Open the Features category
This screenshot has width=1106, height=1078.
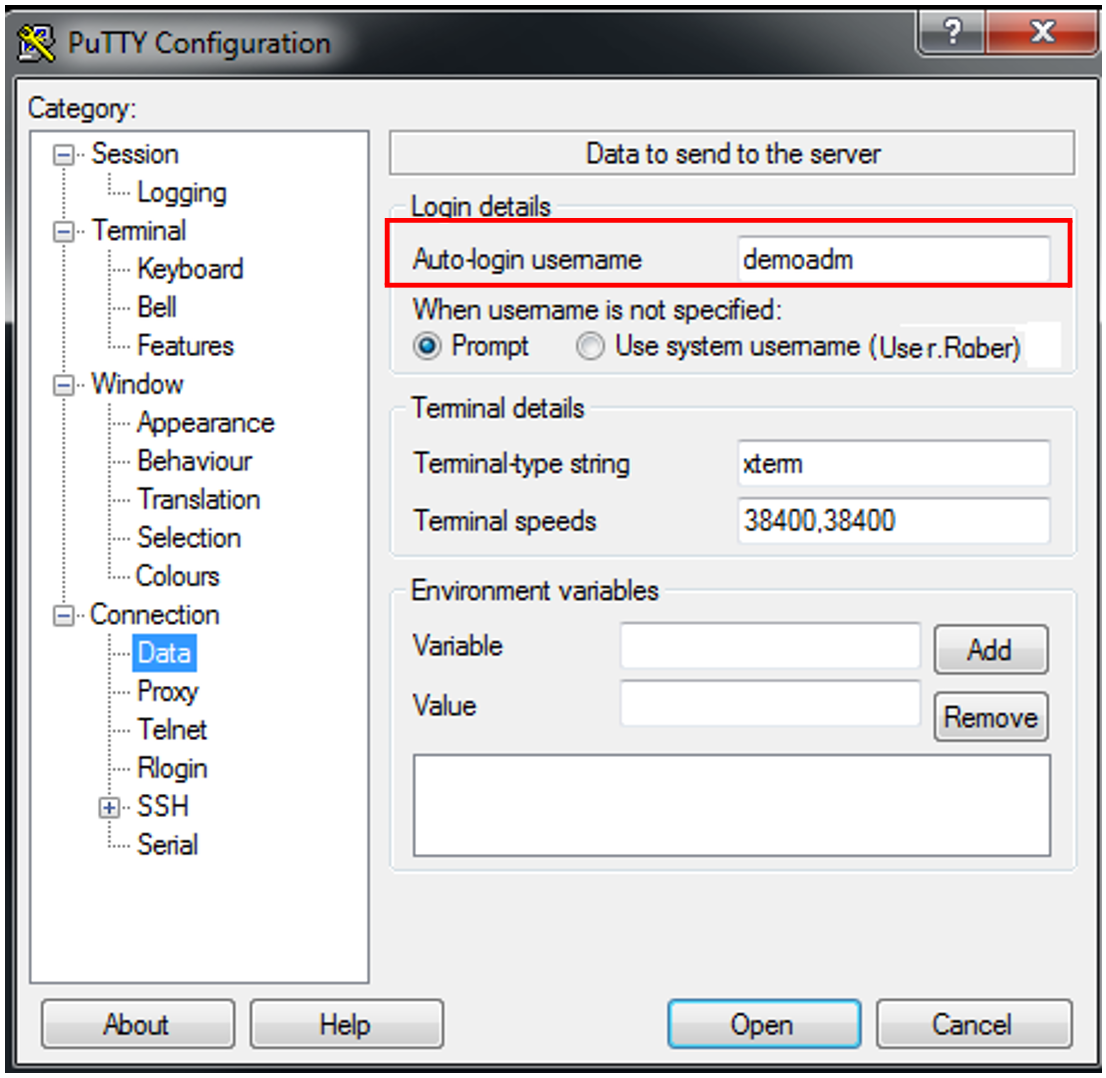point(185,346)
